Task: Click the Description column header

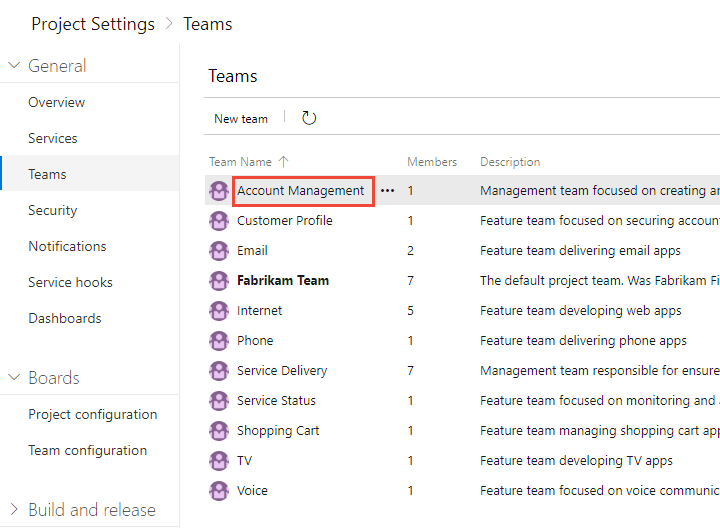Action: [510, 162]
